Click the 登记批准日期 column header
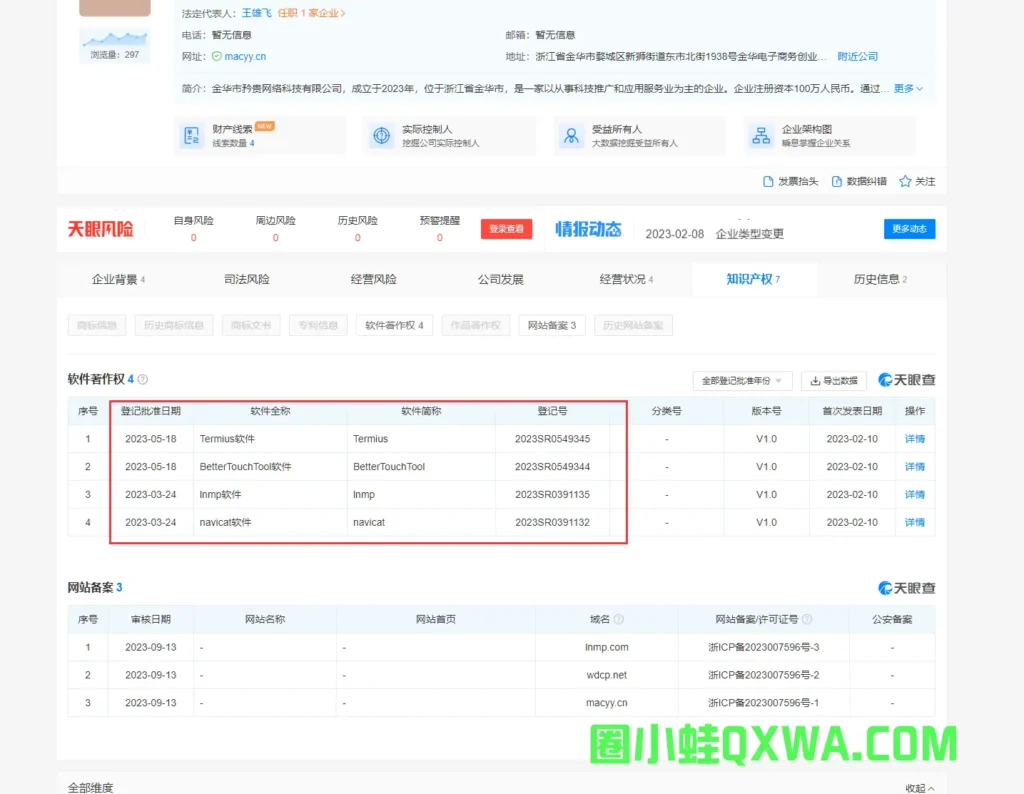This screenshot has height=794, width=1024. (x=151, y=411)
